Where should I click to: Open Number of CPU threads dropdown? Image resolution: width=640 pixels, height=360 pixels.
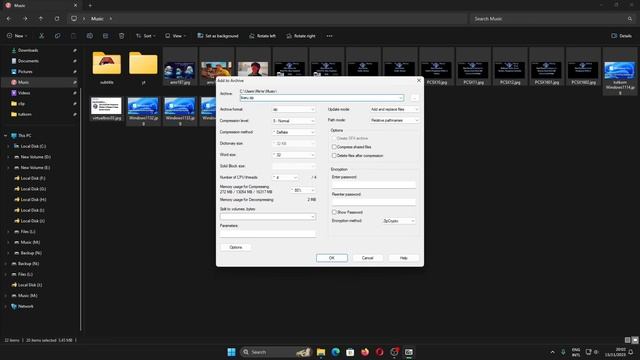285,178
